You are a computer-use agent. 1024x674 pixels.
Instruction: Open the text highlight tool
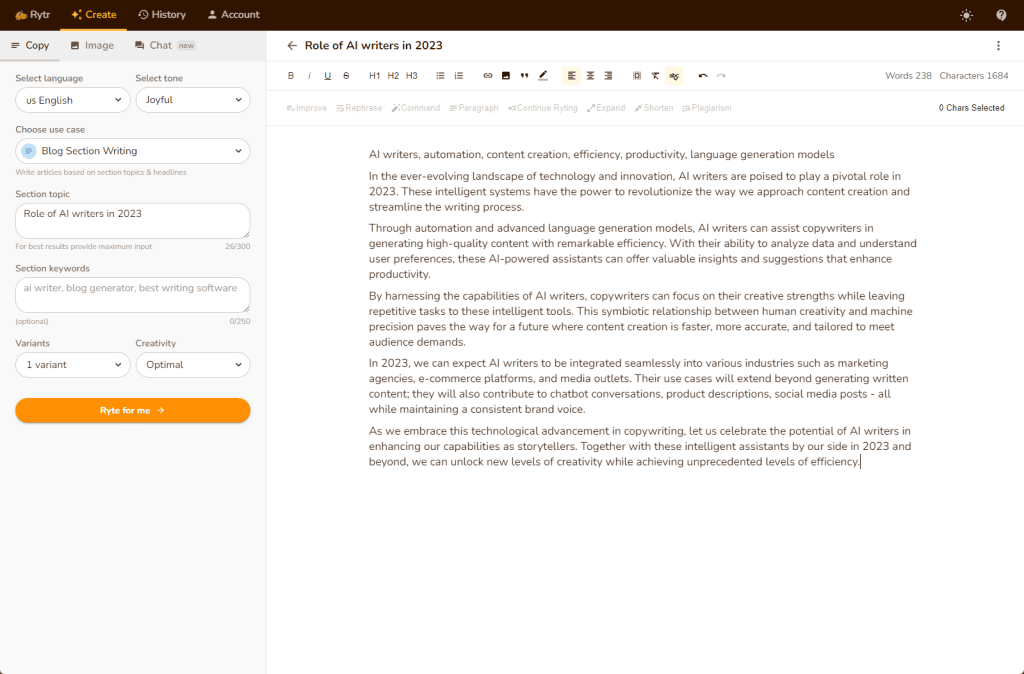point(543,76)
